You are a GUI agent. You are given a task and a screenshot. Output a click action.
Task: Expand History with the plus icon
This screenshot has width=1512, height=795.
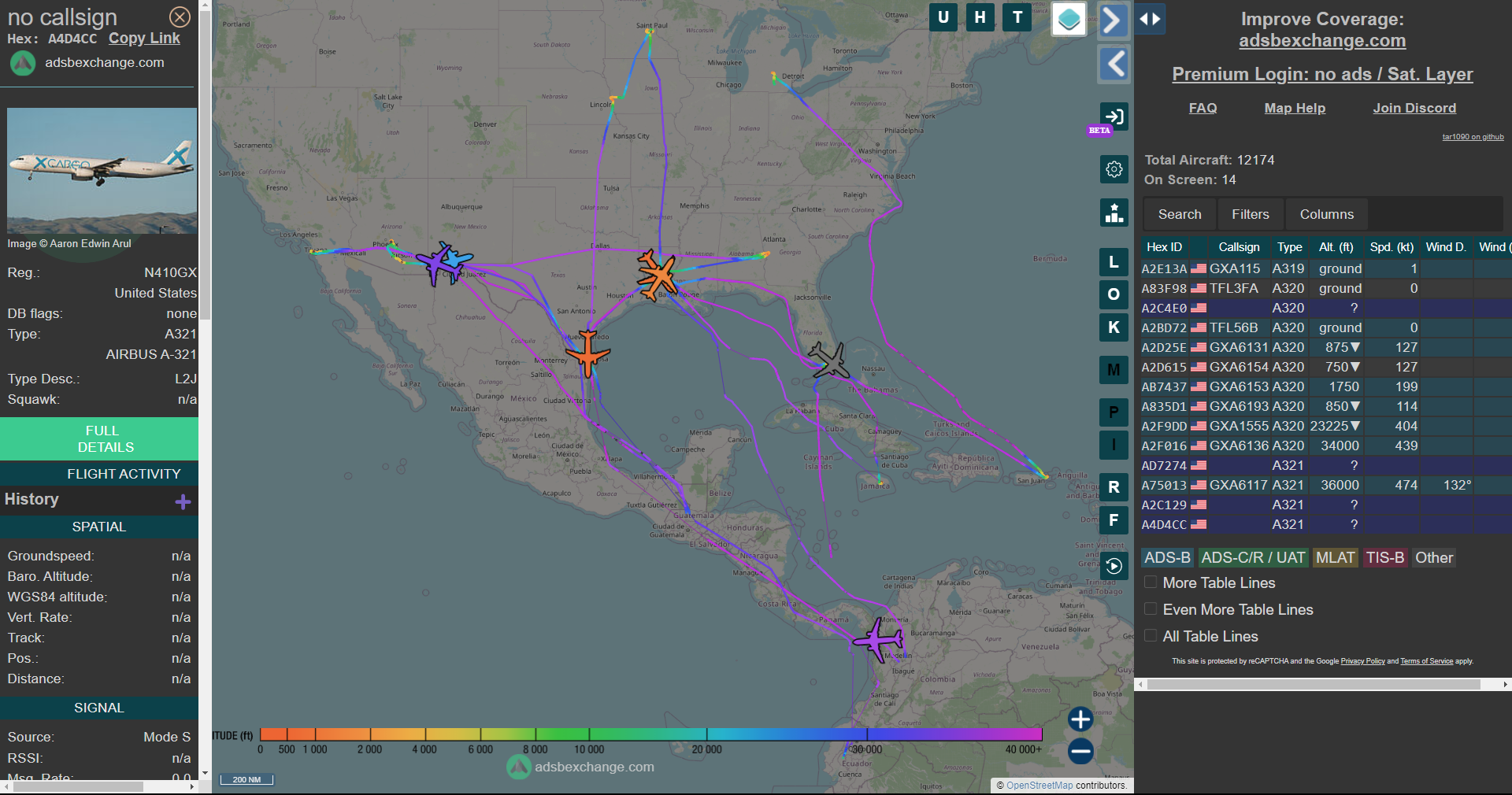click(x=183, y=501)
